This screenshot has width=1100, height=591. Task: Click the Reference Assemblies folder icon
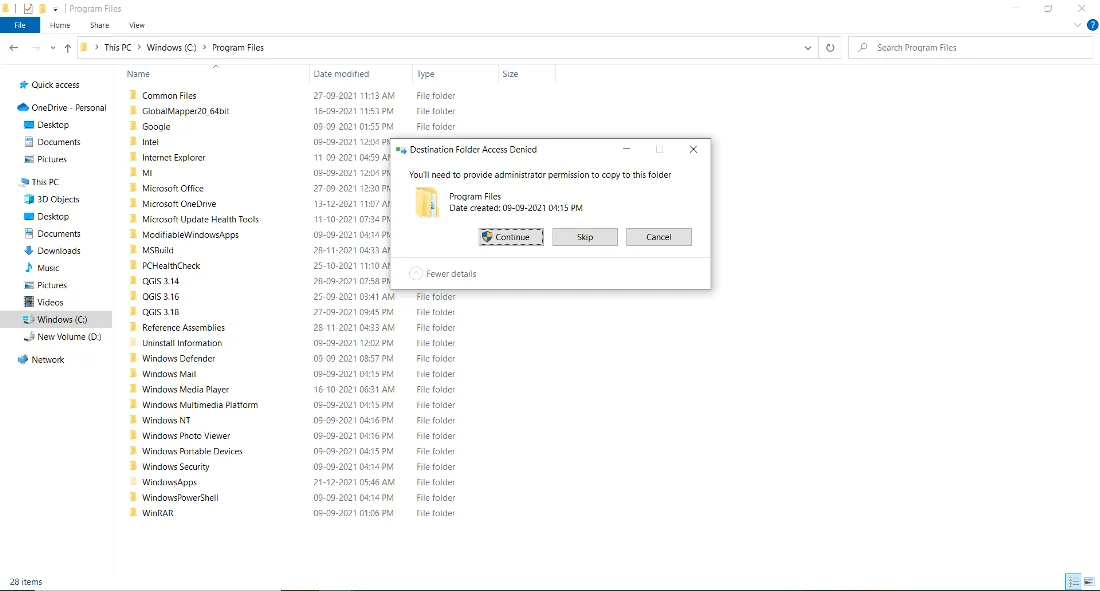[x=133, y=328]
